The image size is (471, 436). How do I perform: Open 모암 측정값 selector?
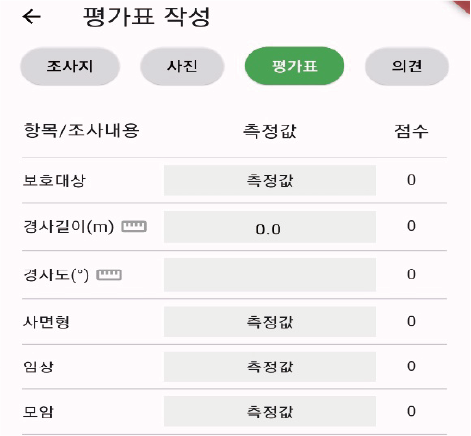pos(270,411)
